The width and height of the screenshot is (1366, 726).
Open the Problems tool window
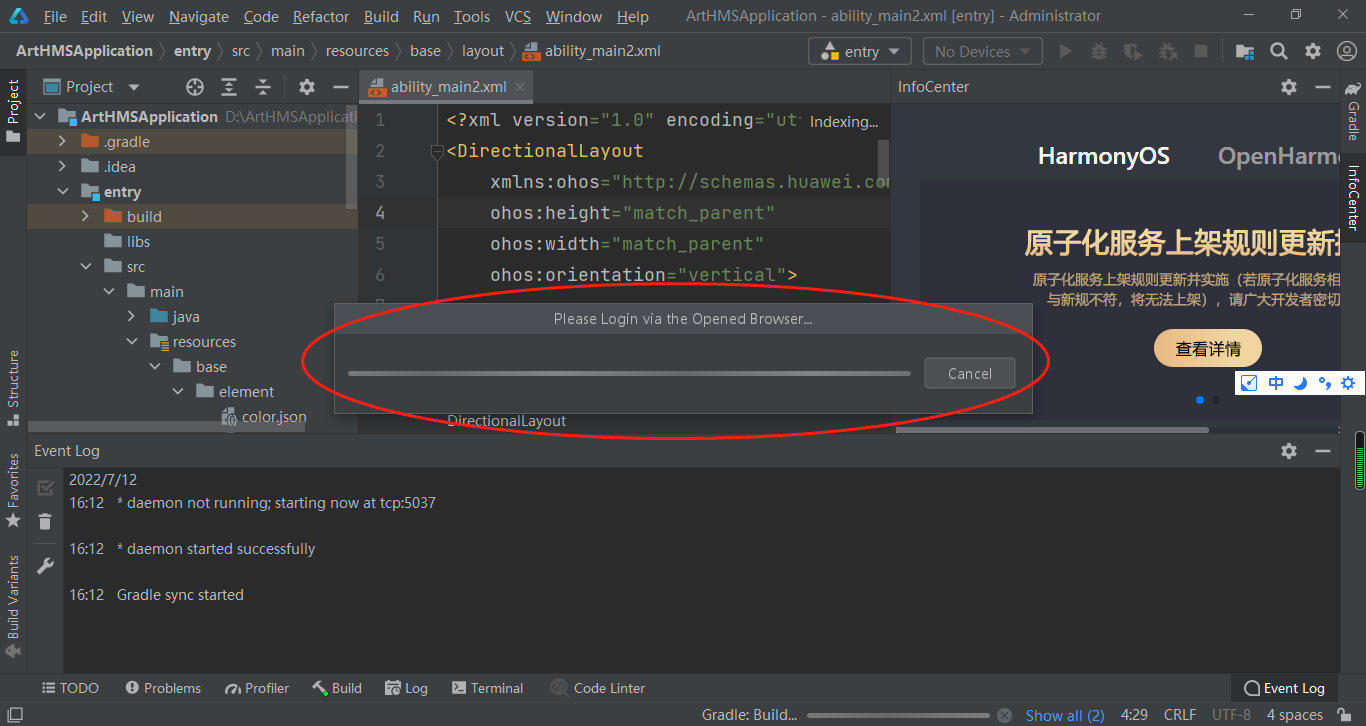click(163, 688)
